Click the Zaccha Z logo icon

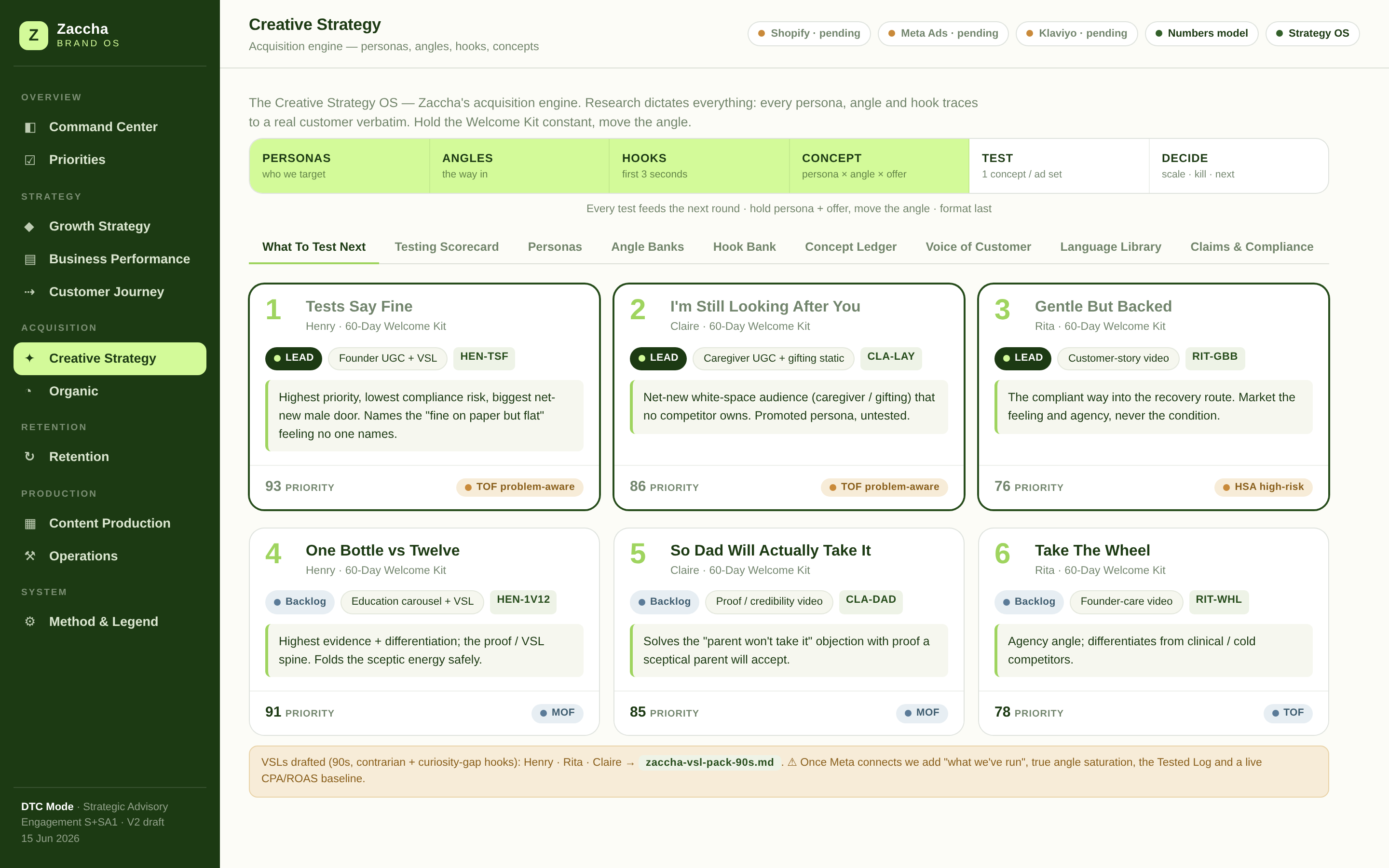coord(33,36)
